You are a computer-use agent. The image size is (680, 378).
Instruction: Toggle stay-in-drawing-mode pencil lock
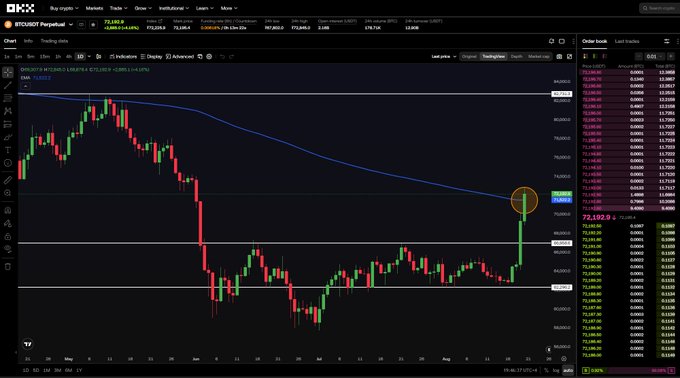(x=8, y=224)
